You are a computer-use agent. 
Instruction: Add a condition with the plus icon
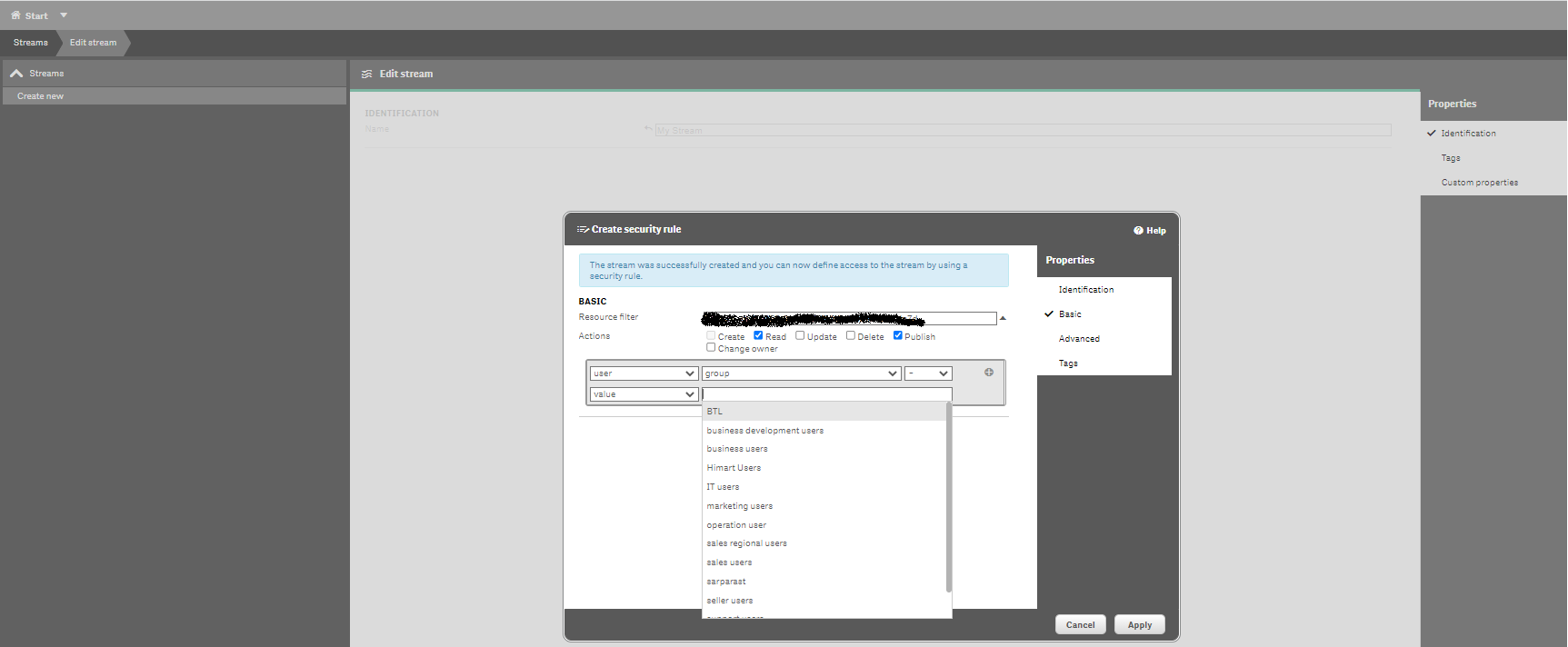[989, 373]
